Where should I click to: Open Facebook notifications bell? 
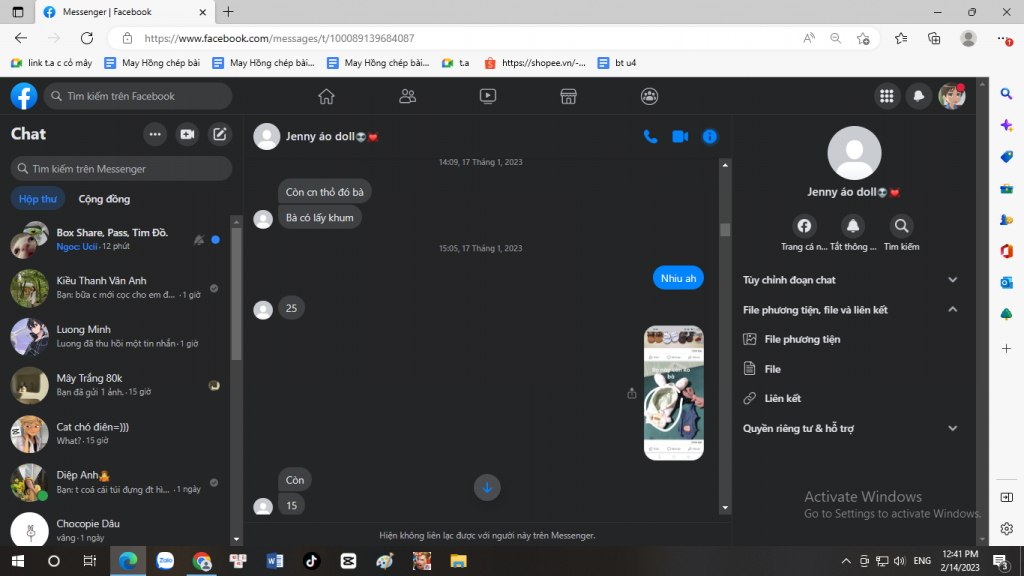pos(918,96)
